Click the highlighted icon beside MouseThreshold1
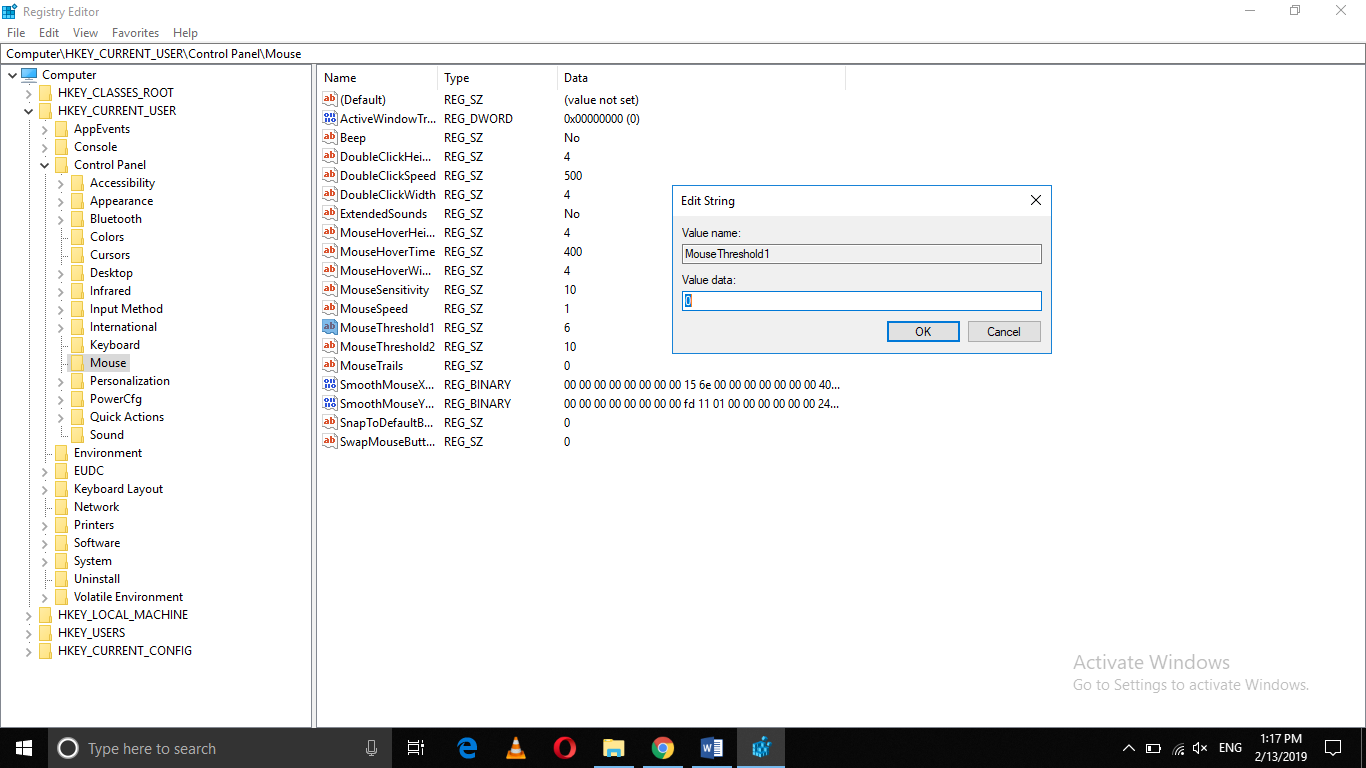The image size is (1366, 768). click(329, 327)
